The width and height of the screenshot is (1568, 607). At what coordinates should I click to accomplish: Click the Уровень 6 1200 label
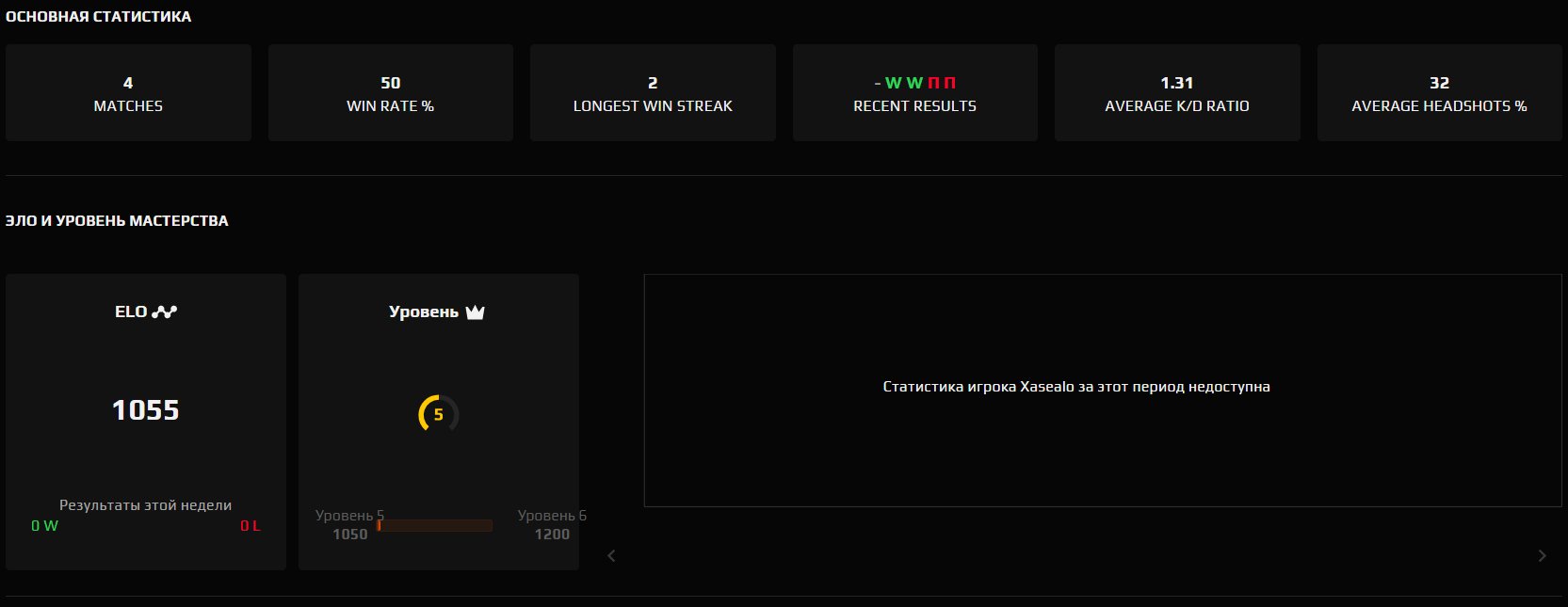point(551,525)
